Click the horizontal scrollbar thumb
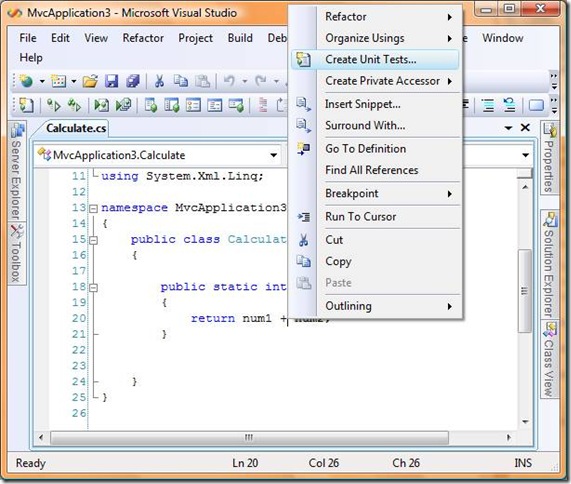 [249, 438]
